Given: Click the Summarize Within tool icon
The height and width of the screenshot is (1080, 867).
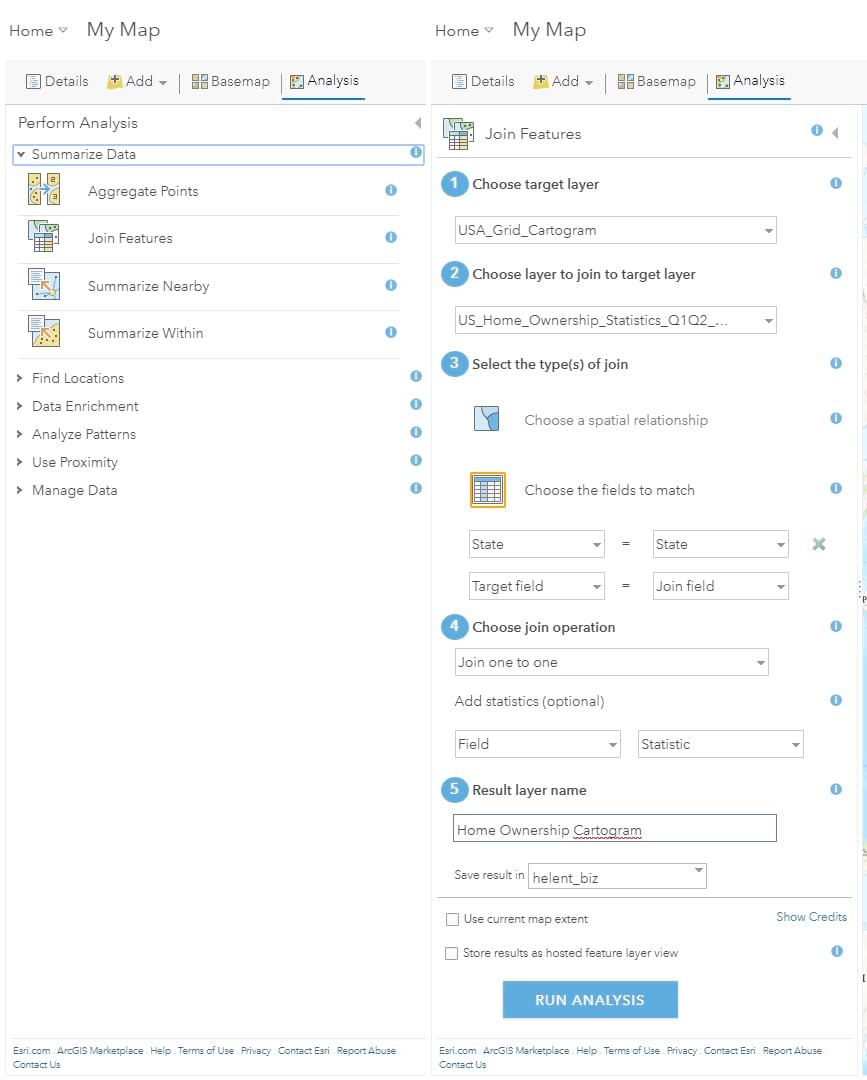Looking at the screenshot, I should [44, 332].
